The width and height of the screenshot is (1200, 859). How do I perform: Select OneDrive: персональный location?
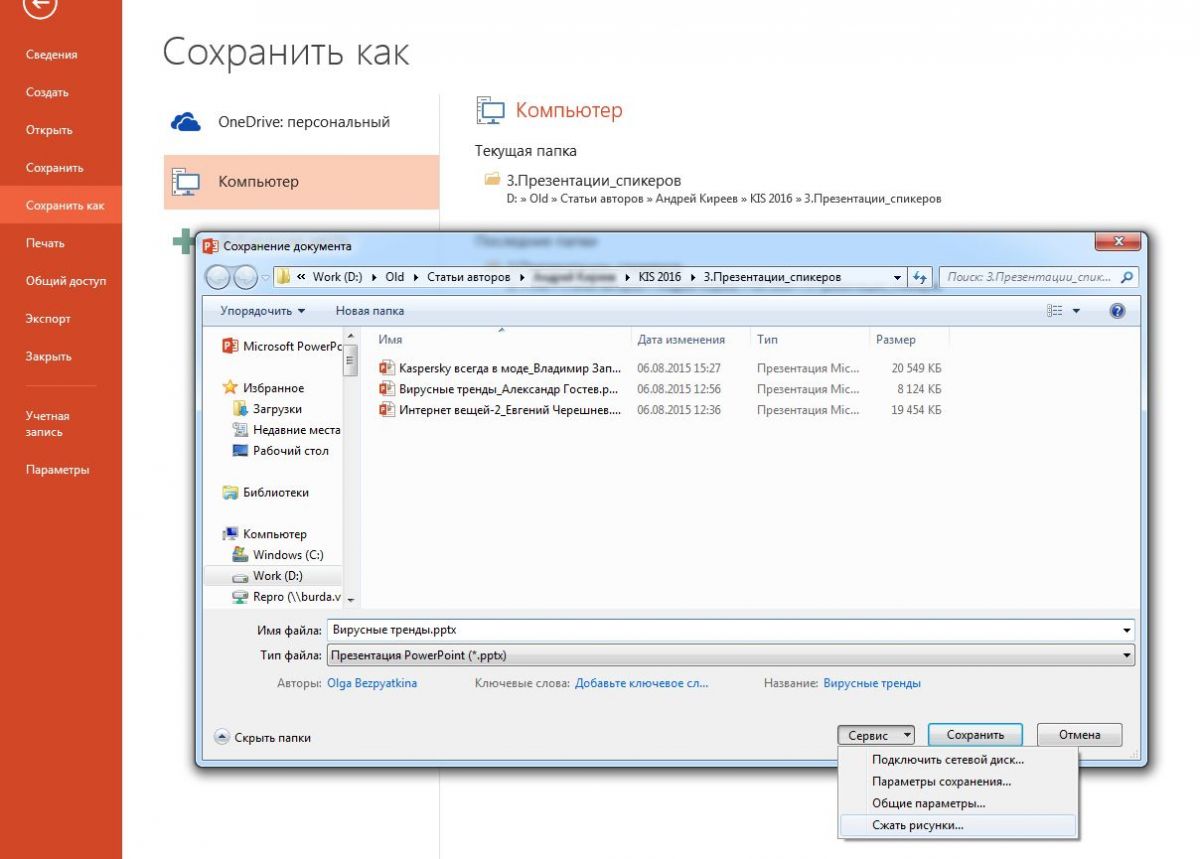[x=301, y=122]
